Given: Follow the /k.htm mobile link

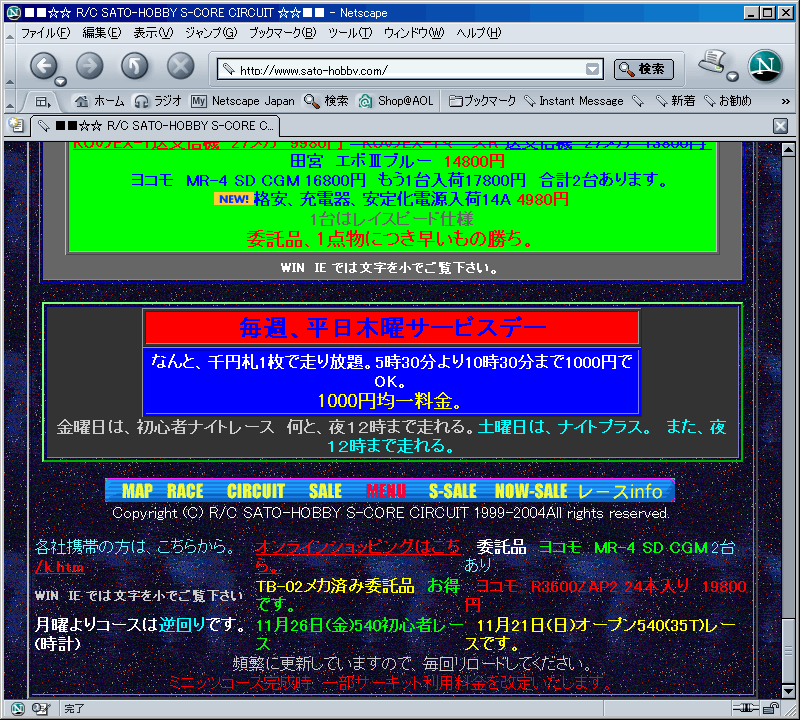Looking at the screenshot, I should 60,567.
